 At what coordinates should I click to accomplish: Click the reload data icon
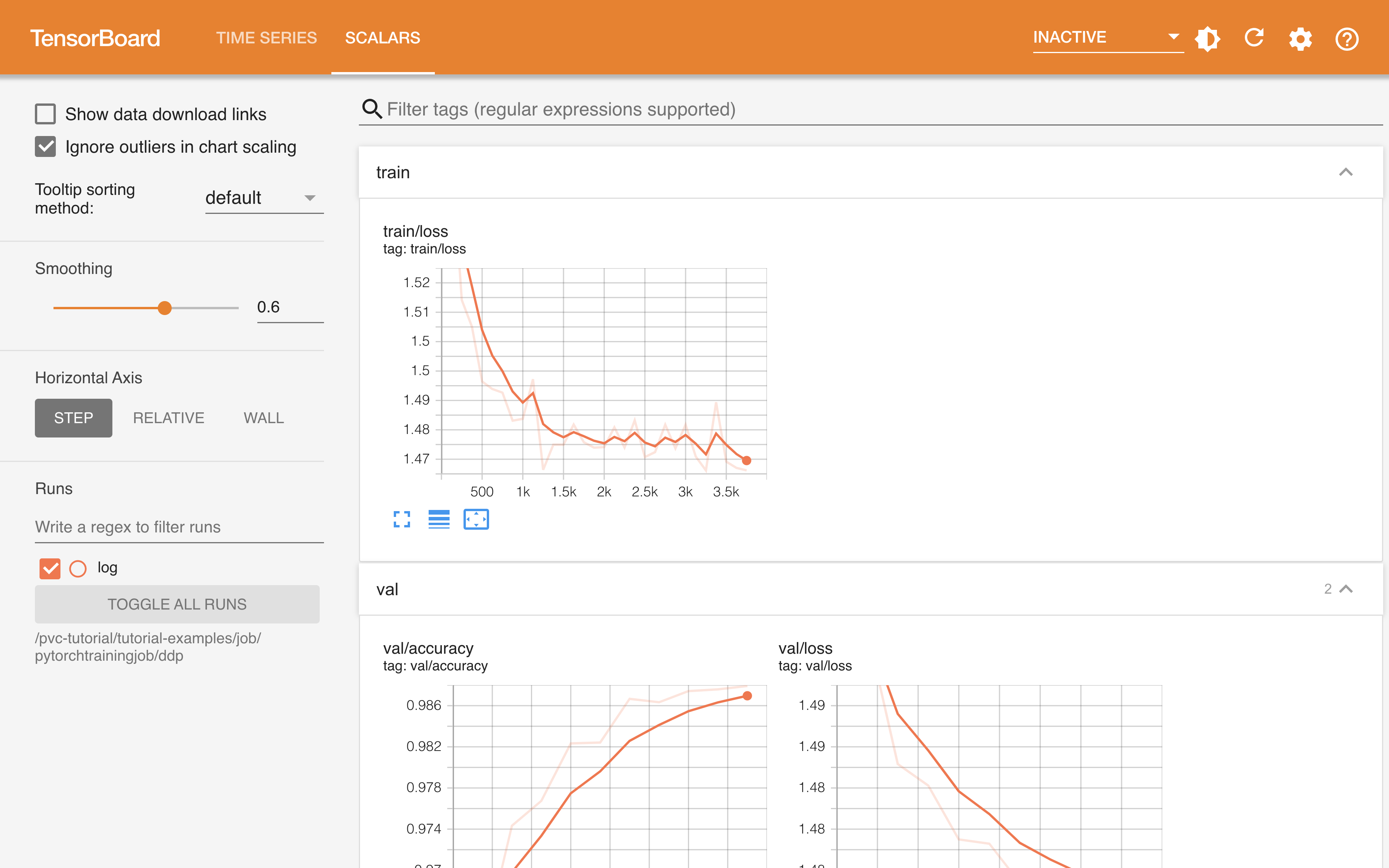coord(1253,38)
